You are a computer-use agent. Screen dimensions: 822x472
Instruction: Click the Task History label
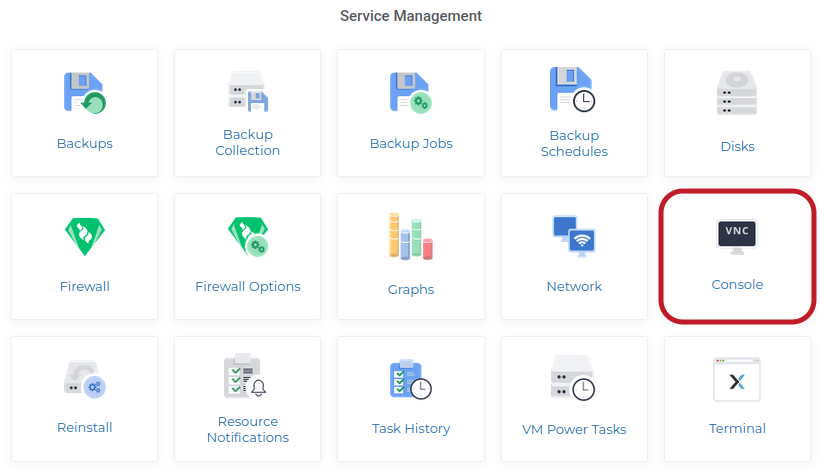[411, 428]
